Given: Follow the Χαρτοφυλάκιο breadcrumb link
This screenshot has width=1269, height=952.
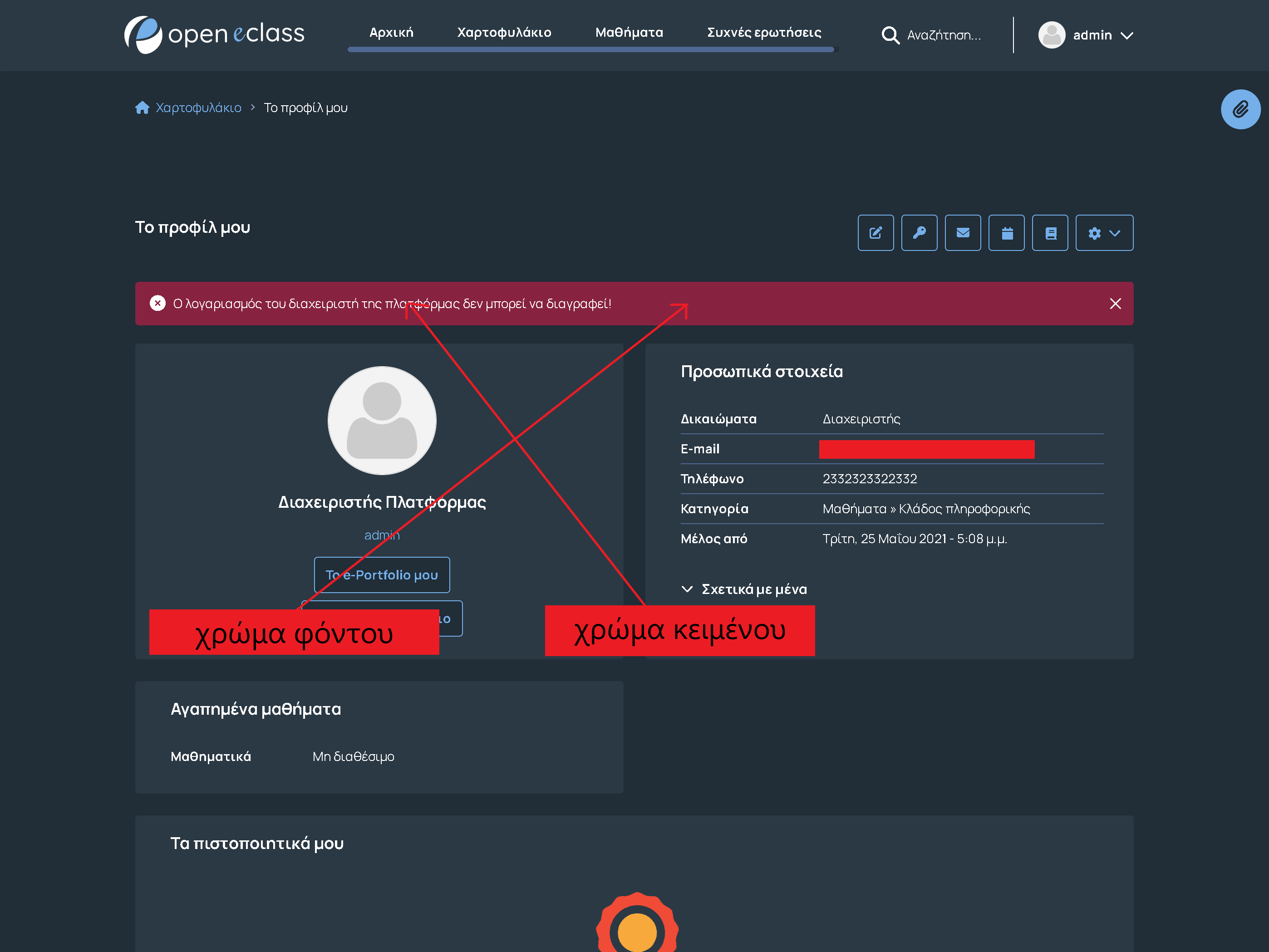Looking at the screenshot, I should tap(198, 108).
